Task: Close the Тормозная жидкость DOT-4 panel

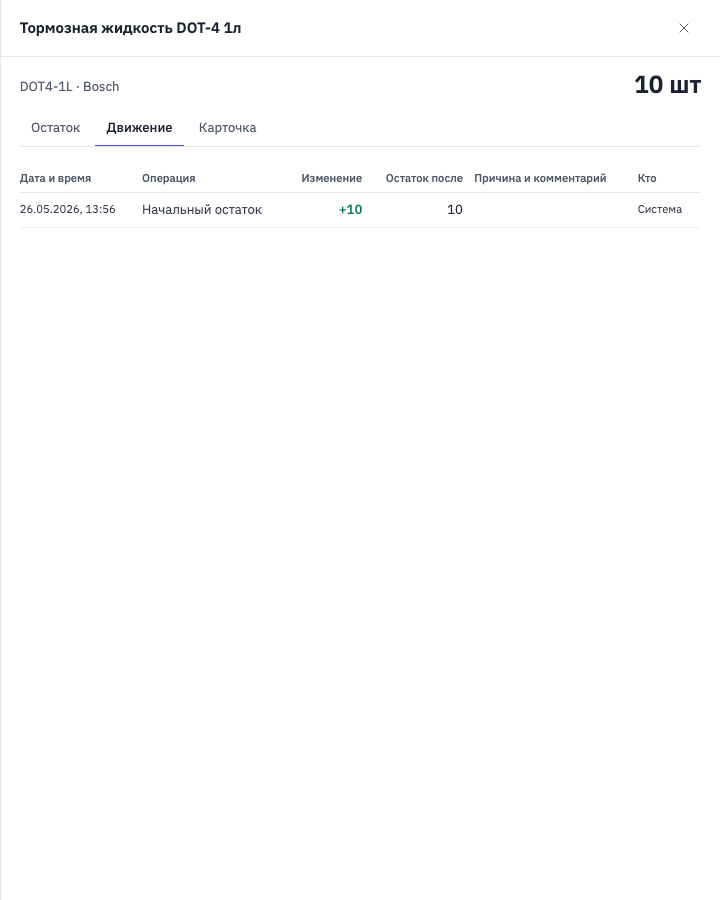Action: 683,28
